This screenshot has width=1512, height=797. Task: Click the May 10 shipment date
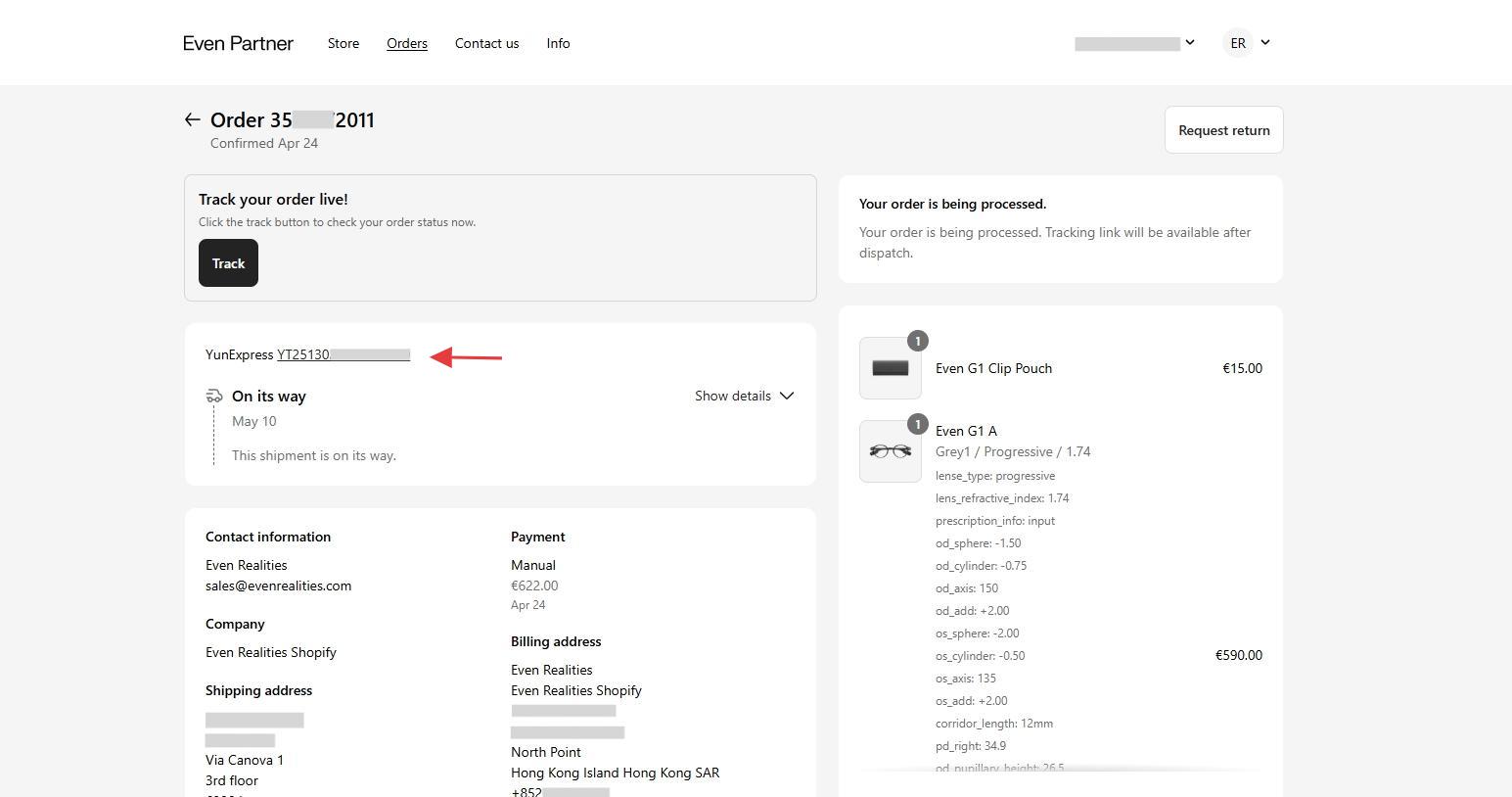coord(254,421)
